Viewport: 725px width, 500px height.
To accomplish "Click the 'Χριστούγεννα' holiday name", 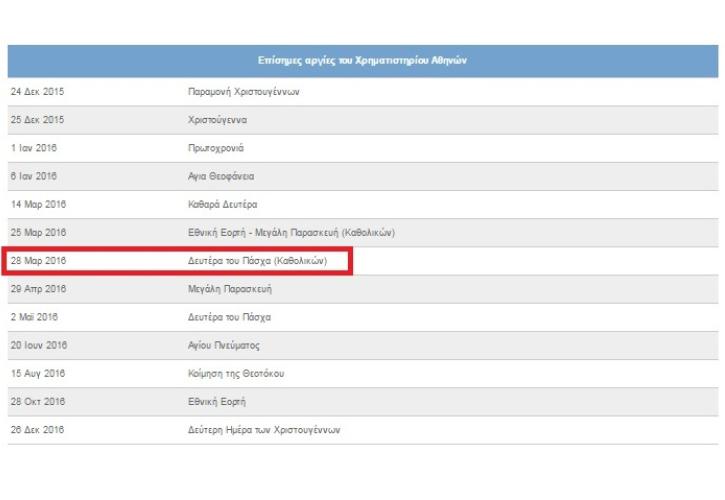I will (x=217, y=120).
